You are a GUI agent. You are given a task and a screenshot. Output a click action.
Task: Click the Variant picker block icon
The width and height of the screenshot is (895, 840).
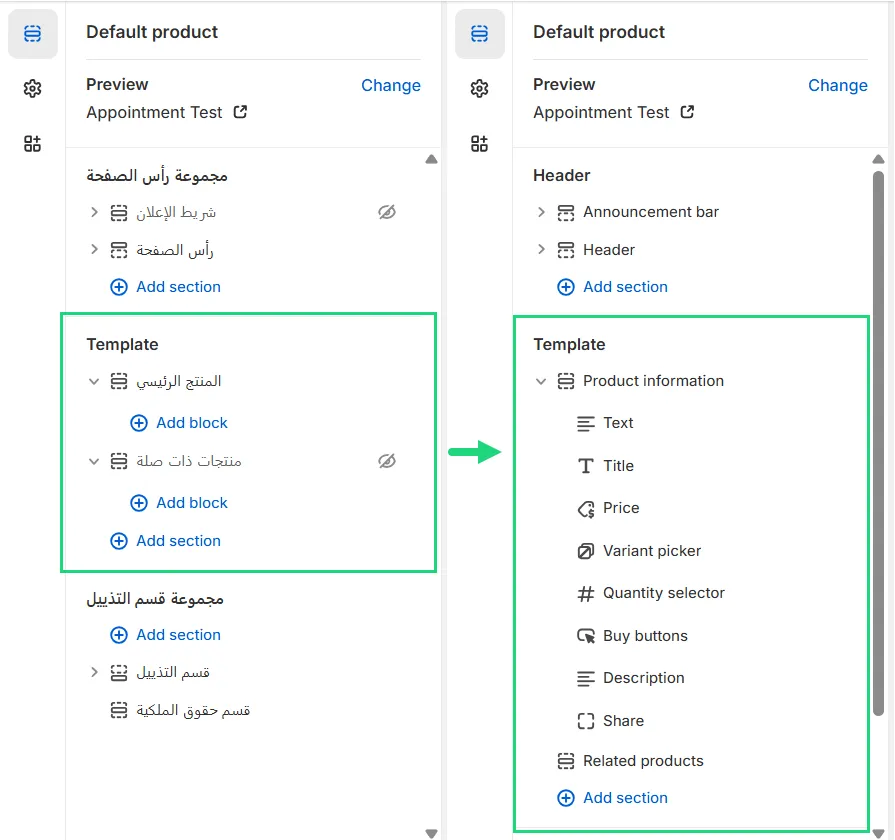tap(586, 551)
